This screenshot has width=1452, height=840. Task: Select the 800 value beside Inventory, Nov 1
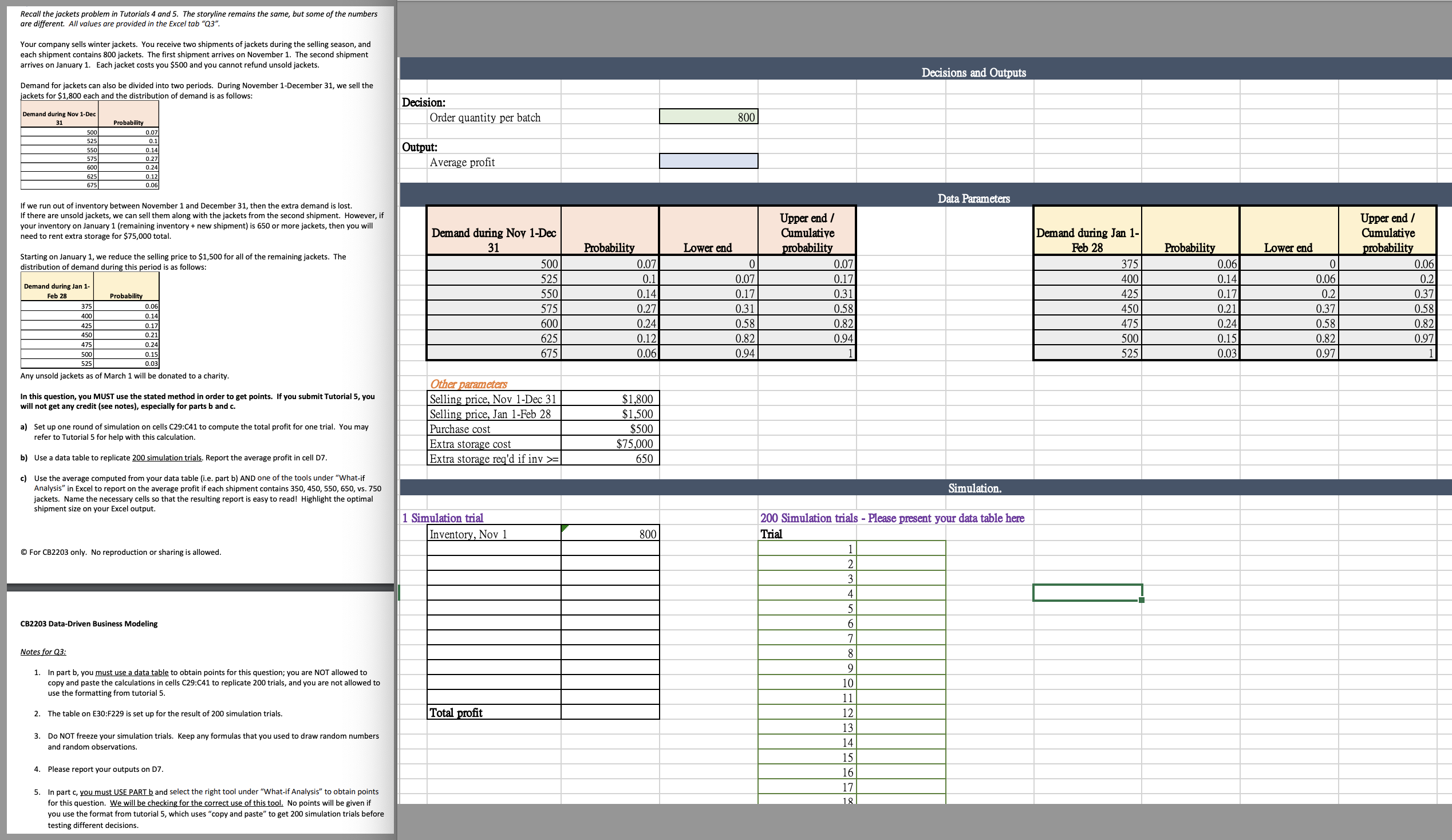(609, 534)
